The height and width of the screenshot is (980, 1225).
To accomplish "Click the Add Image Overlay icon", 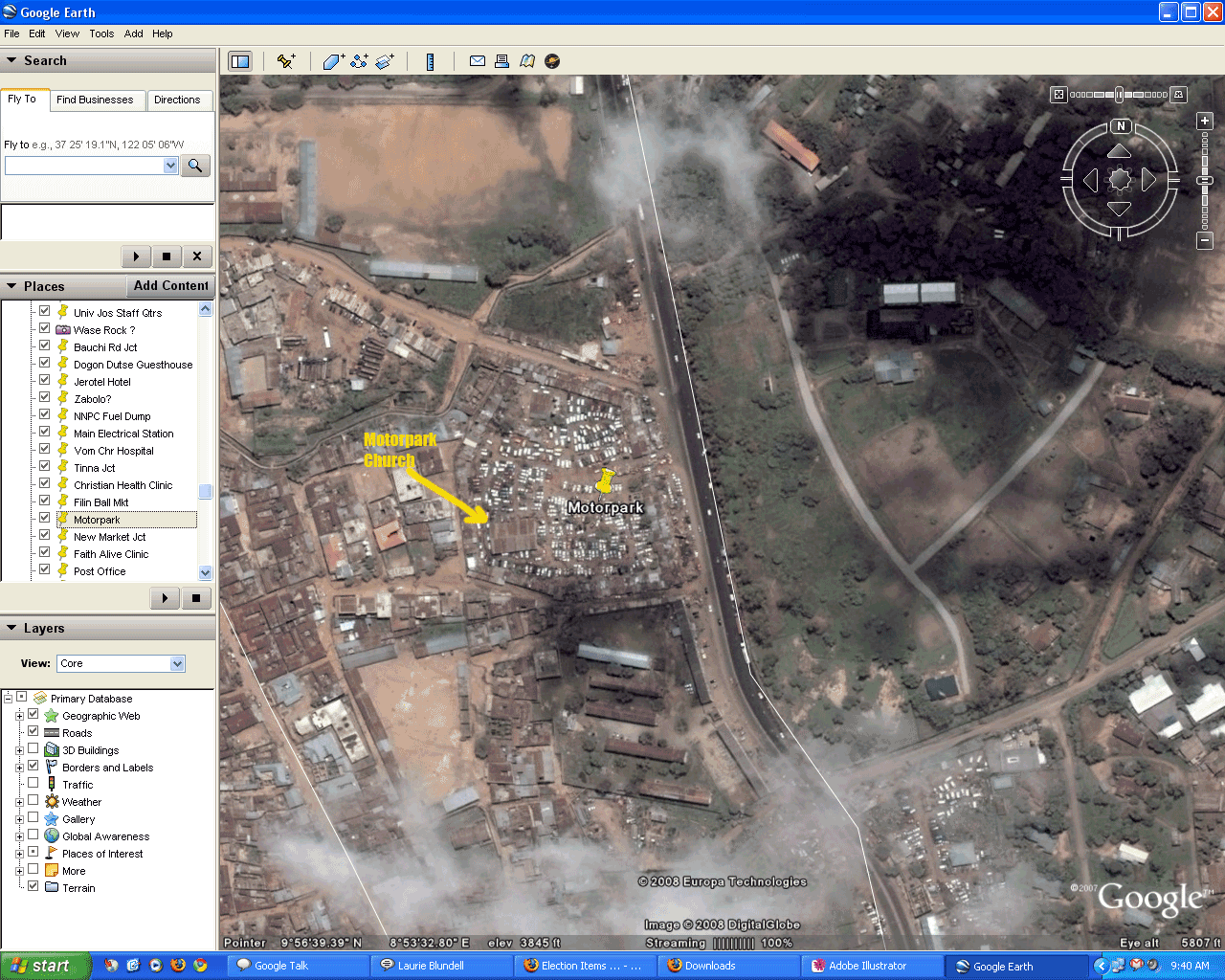I will coord(385,61).
